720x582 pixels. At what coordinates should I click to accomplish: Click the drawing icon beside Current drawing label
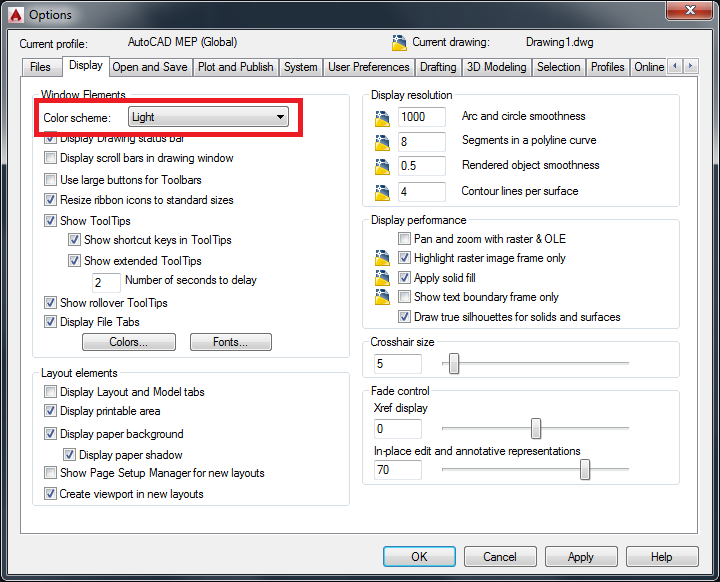point(399,43)
